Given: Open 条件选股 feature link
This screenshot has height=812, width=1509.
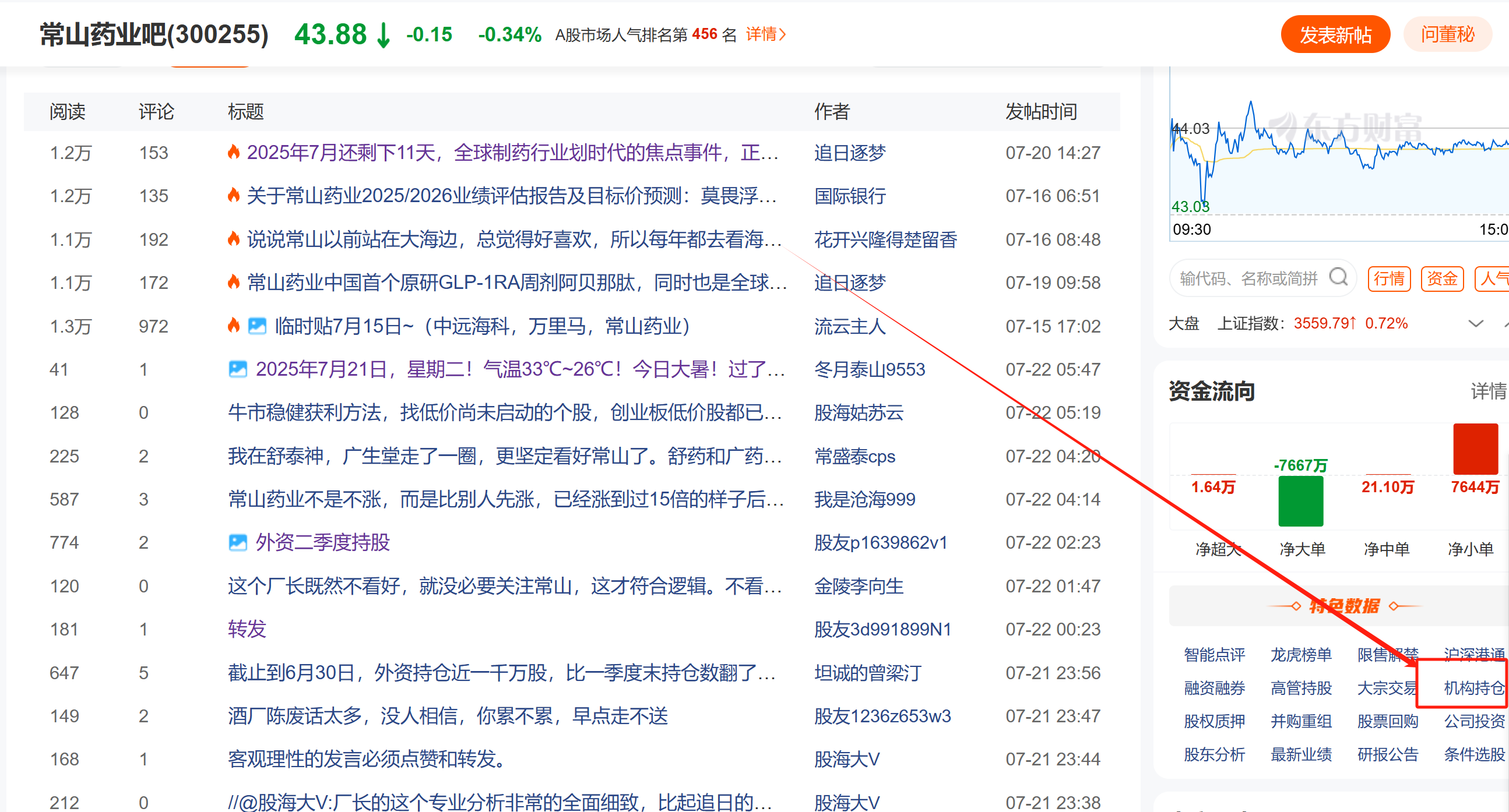Looking at the screenshot, I should 1474,755.
